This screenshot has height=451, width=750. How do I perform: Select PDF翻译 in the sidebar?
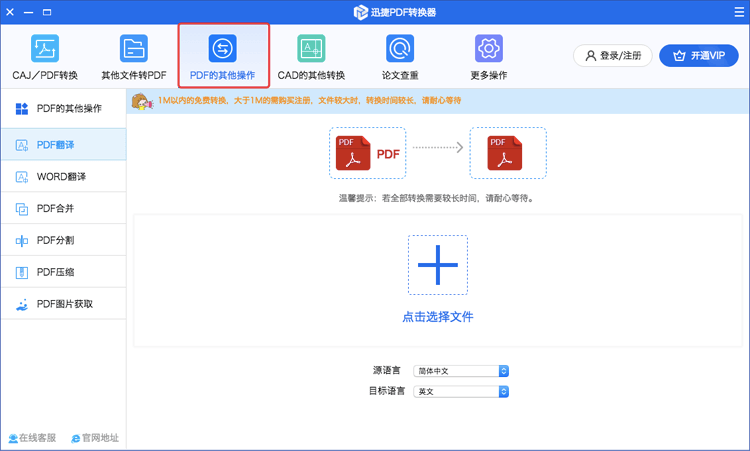tap(64, 144)
